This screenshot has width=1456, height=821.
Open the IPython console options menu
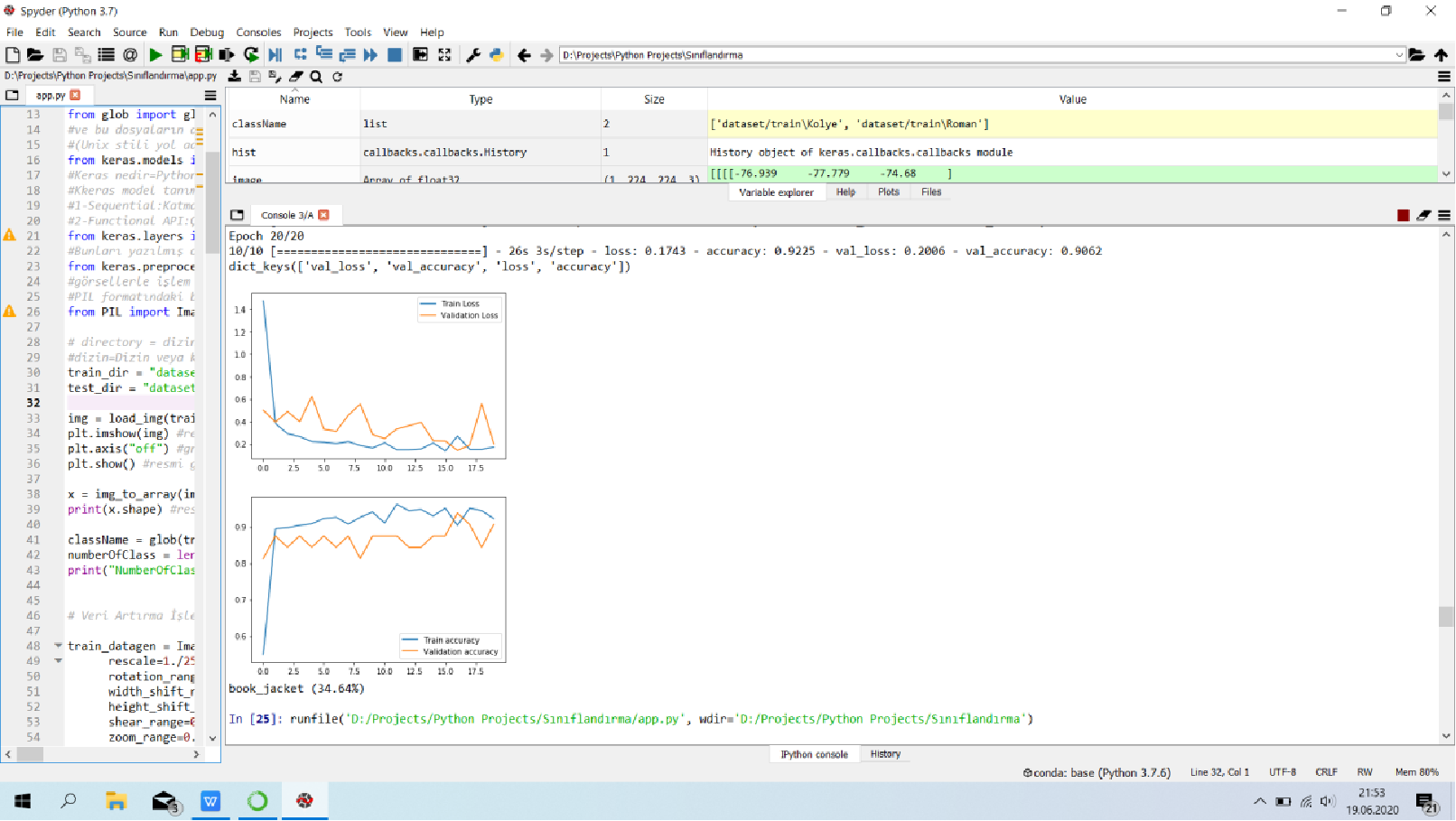[x=1444, y=215]
